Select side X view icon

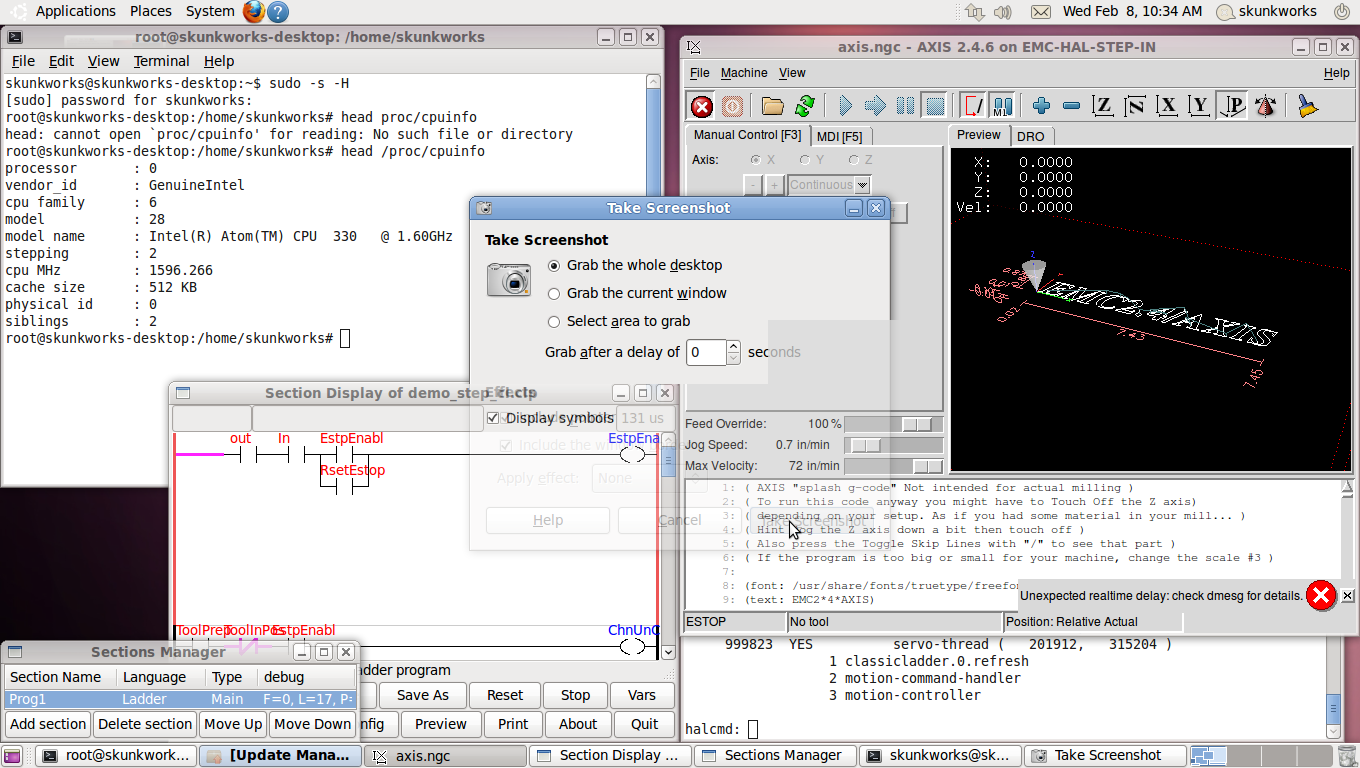1167,106
